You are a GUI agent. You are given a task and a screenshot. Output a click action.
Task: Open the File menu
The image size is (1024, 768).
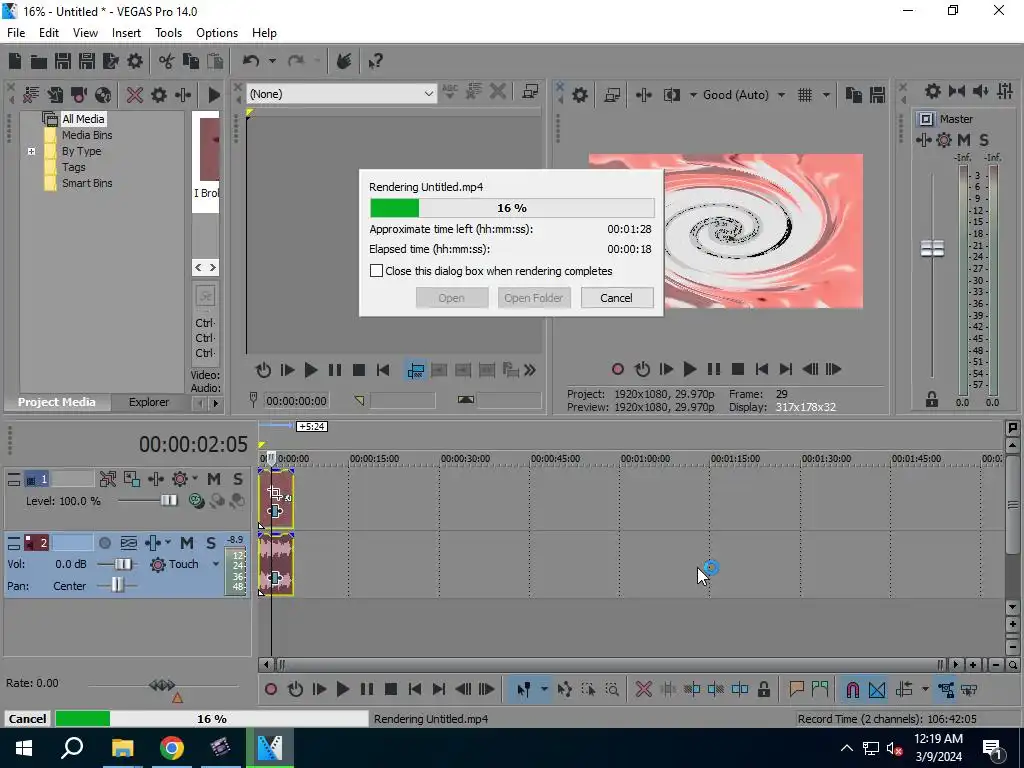16,33
